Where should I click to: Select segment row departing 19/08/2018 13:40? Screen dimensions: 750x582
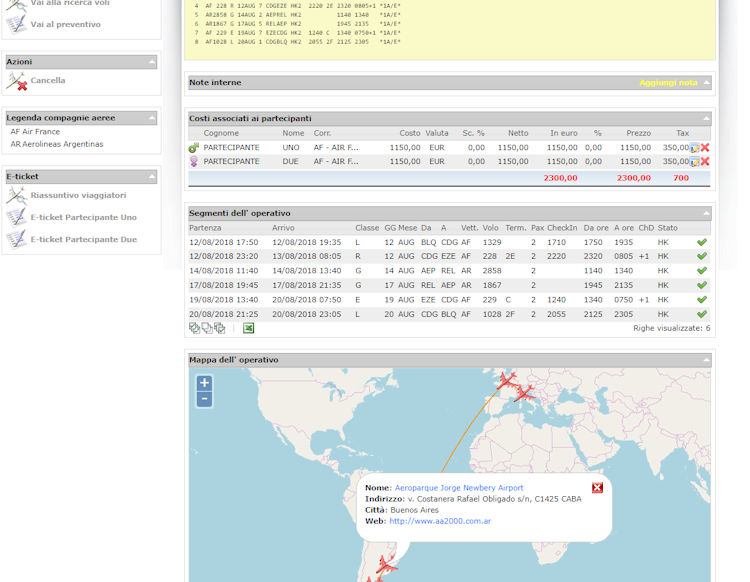449,300
